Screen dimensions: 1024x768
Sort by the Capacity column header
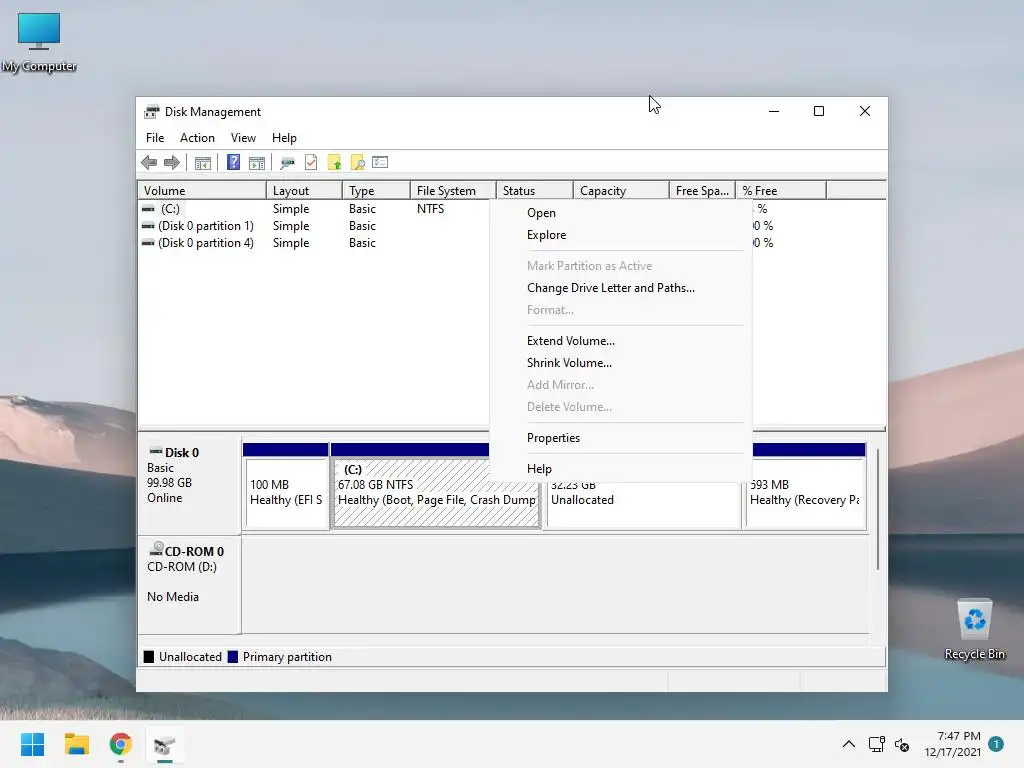pyautogui.click(x=621, y=191)
